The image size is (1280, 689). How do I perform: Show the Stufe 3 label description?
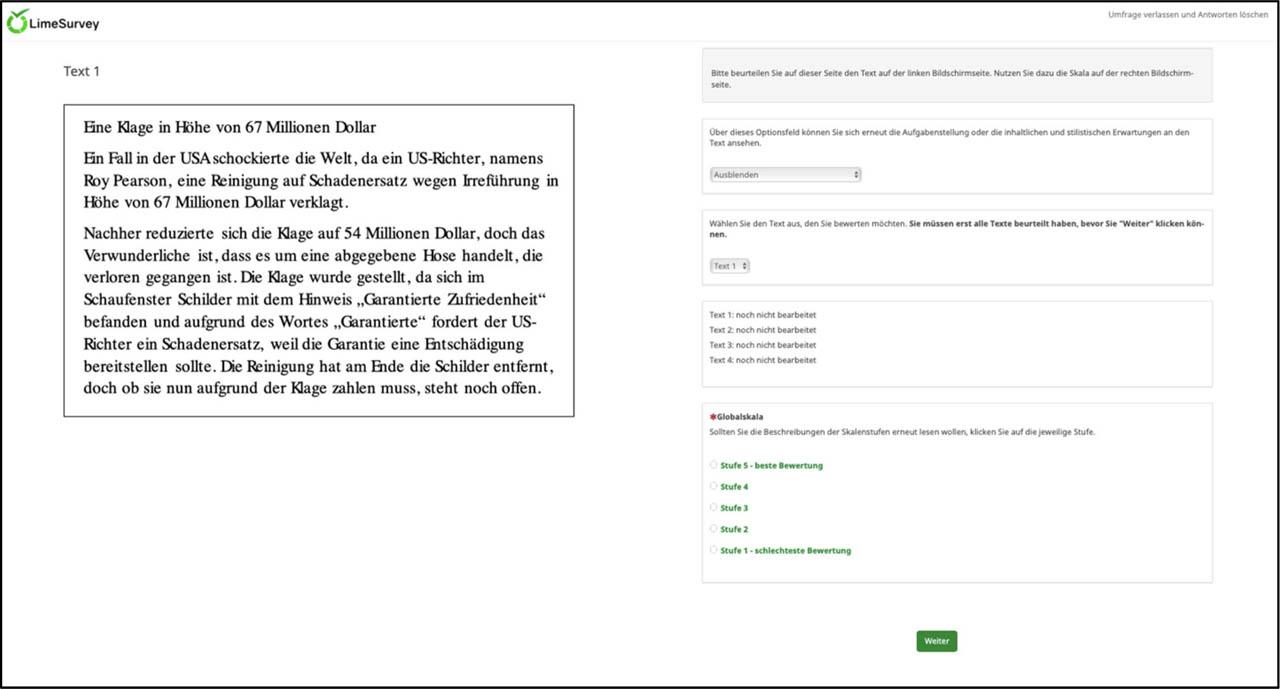tap(734, 509)
